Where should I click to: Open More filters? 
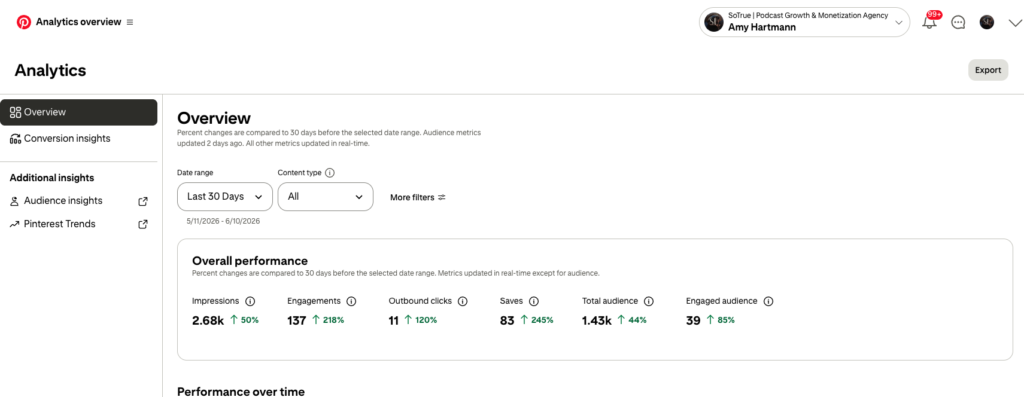coord(418,197)
